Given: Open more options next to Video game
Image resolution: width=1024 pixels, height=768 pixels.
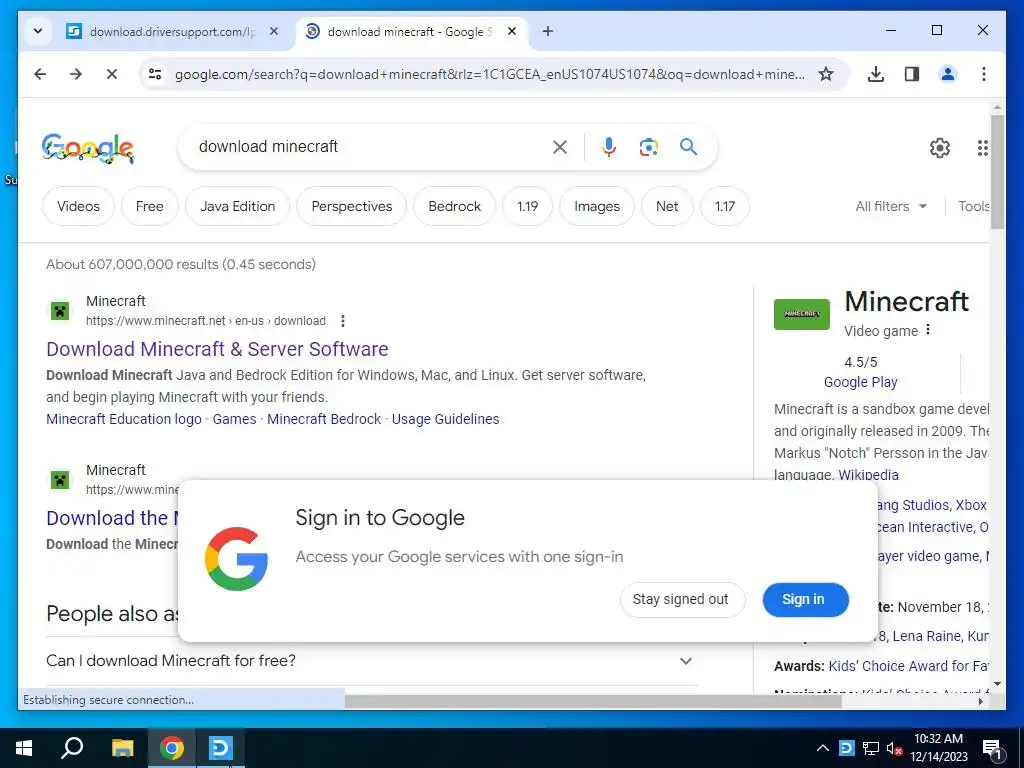Looking at the screenshot, I should pos(928,330).
